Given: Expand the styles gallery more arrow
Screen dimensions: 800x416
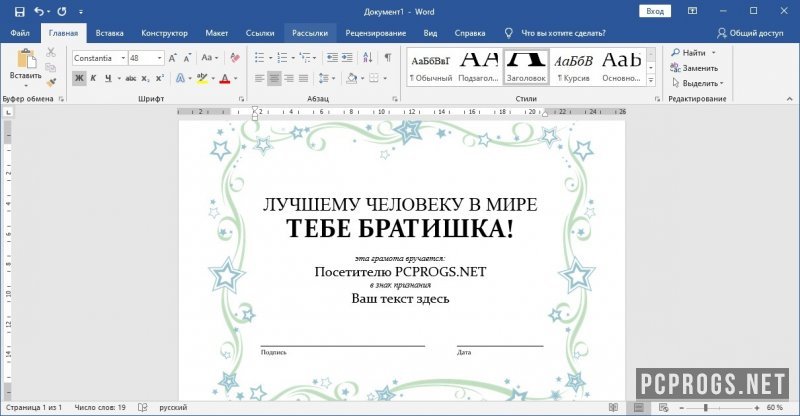Looking at the screenshot, I should [651, 80].
